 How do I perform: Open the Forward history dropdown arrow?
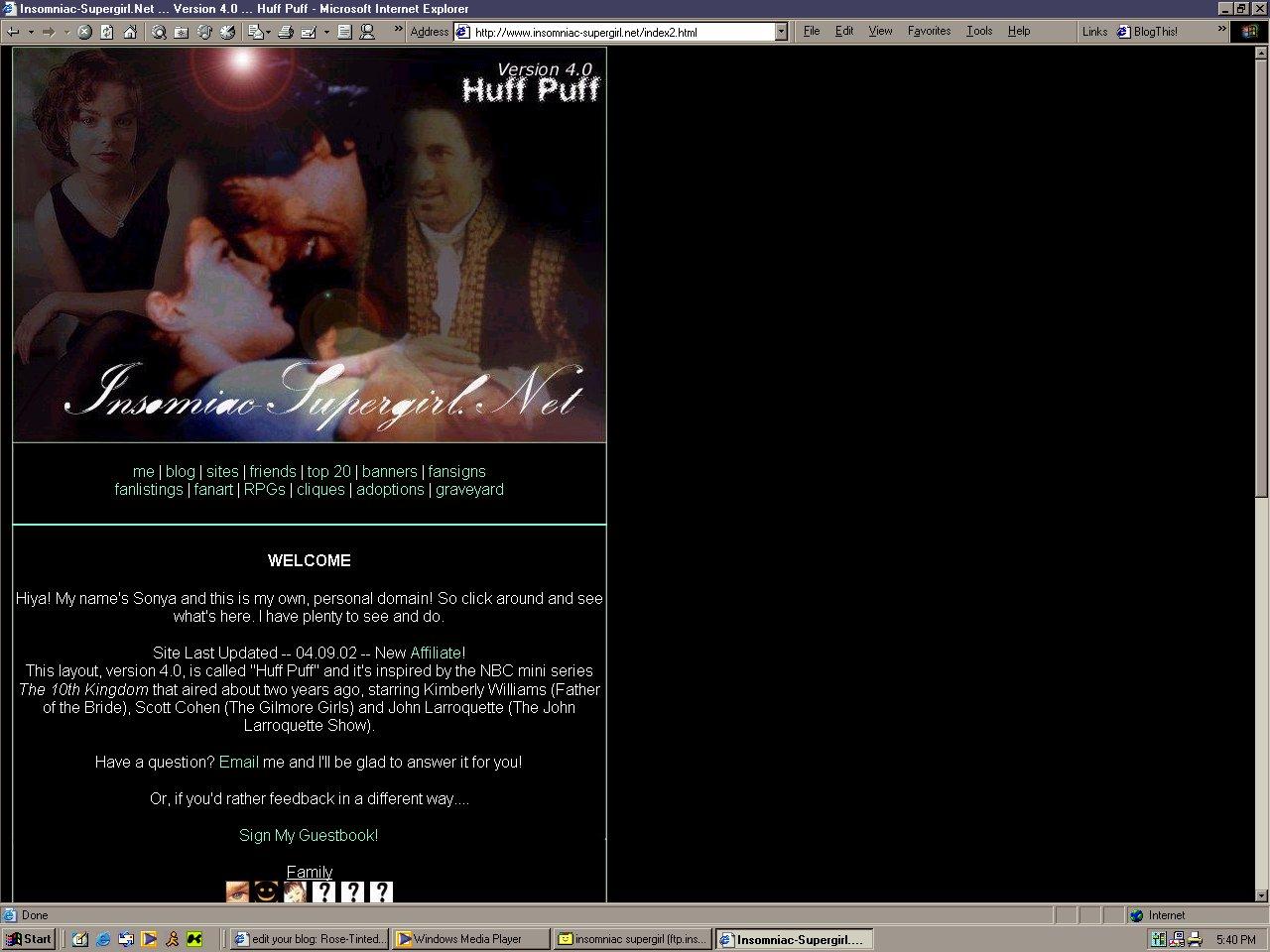coord(66,32)
